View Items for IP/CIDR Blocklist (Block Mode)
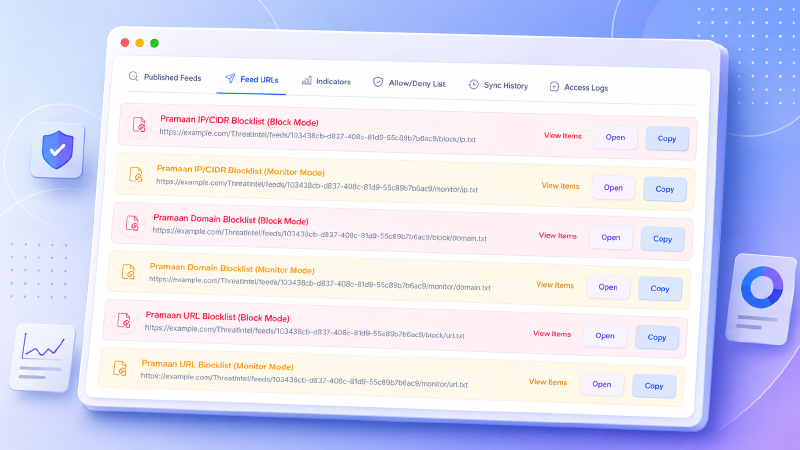 563,136
